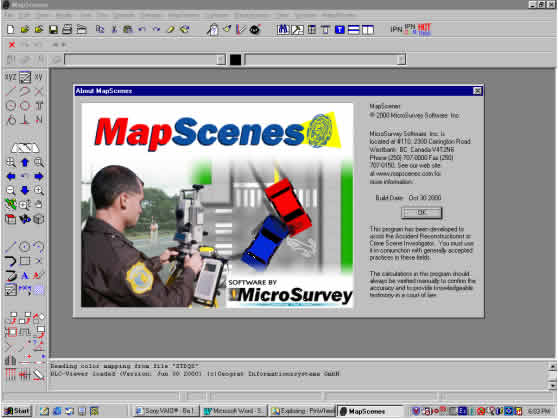This screenshot has height=419, width=558.
Task: Click the blue pan up arrow
Action: tap(25, 162)
